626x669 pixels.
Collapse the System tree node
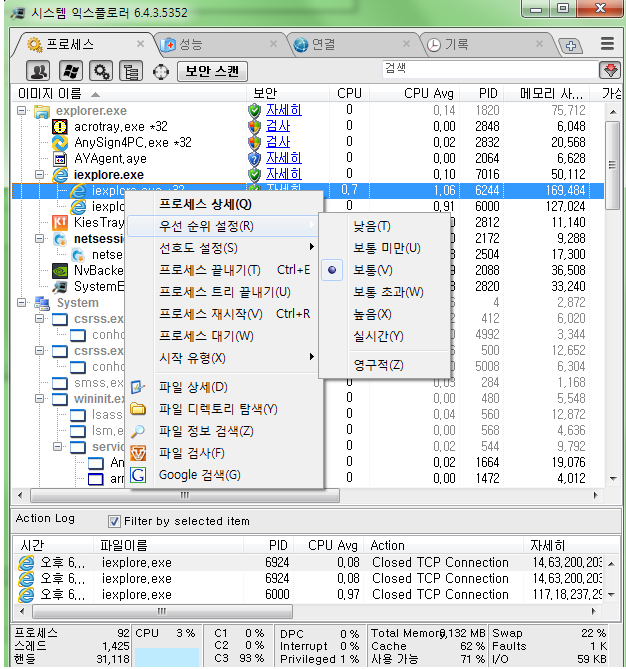click(x=21, y=303)
